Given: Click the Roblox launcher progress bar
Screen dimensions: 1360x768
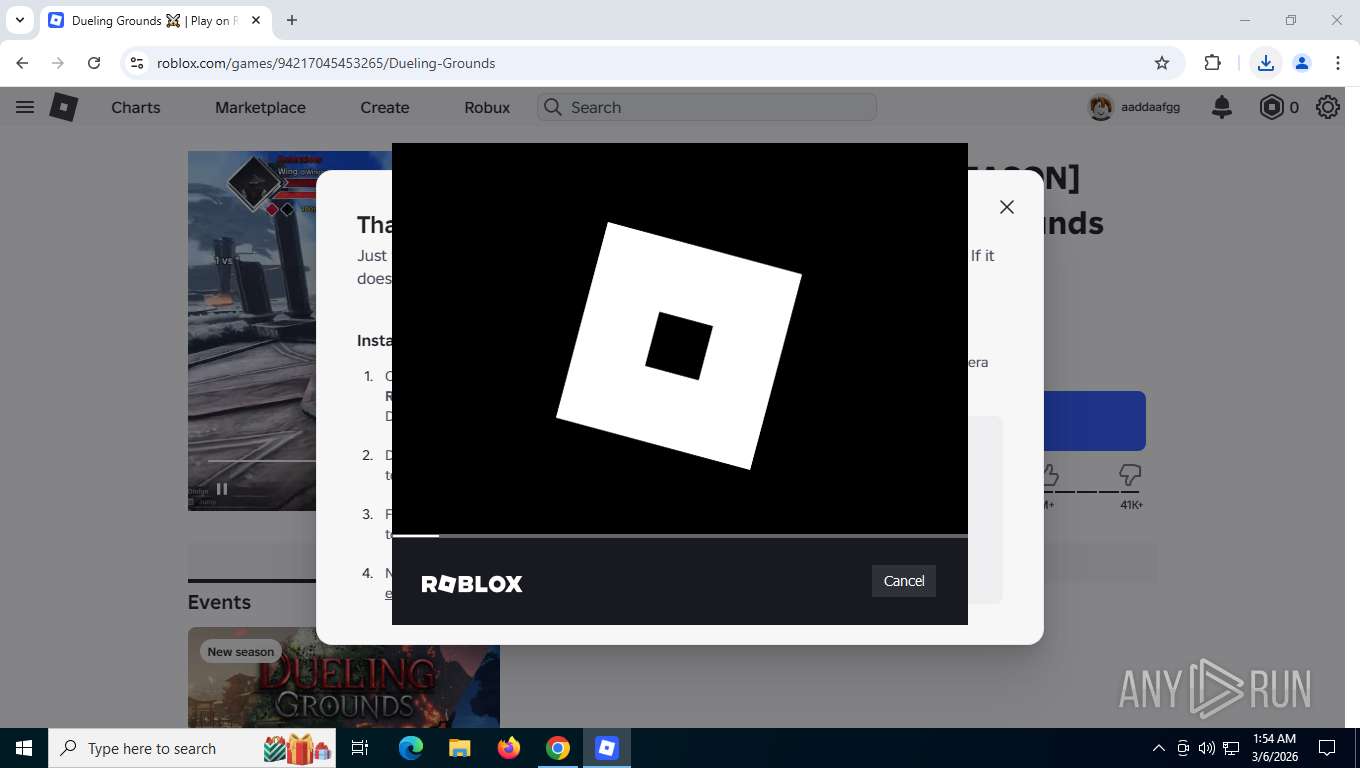Looking at the screenshot, I should 680,536.
